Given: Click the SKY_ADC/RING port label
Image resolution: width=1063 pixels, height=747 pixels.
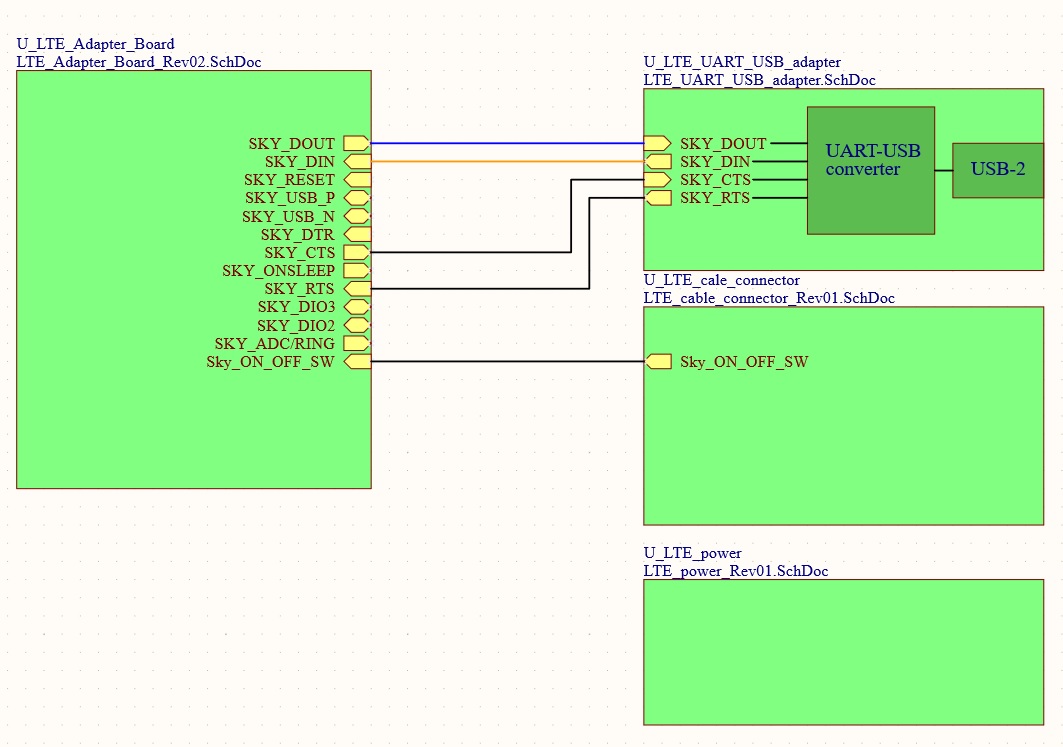Looking at the screenshot, I should pos(275,343).
